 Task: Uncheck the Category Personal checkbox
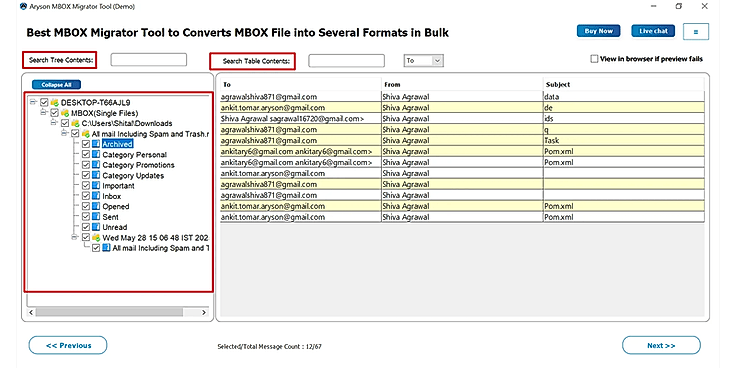point(85,154)
